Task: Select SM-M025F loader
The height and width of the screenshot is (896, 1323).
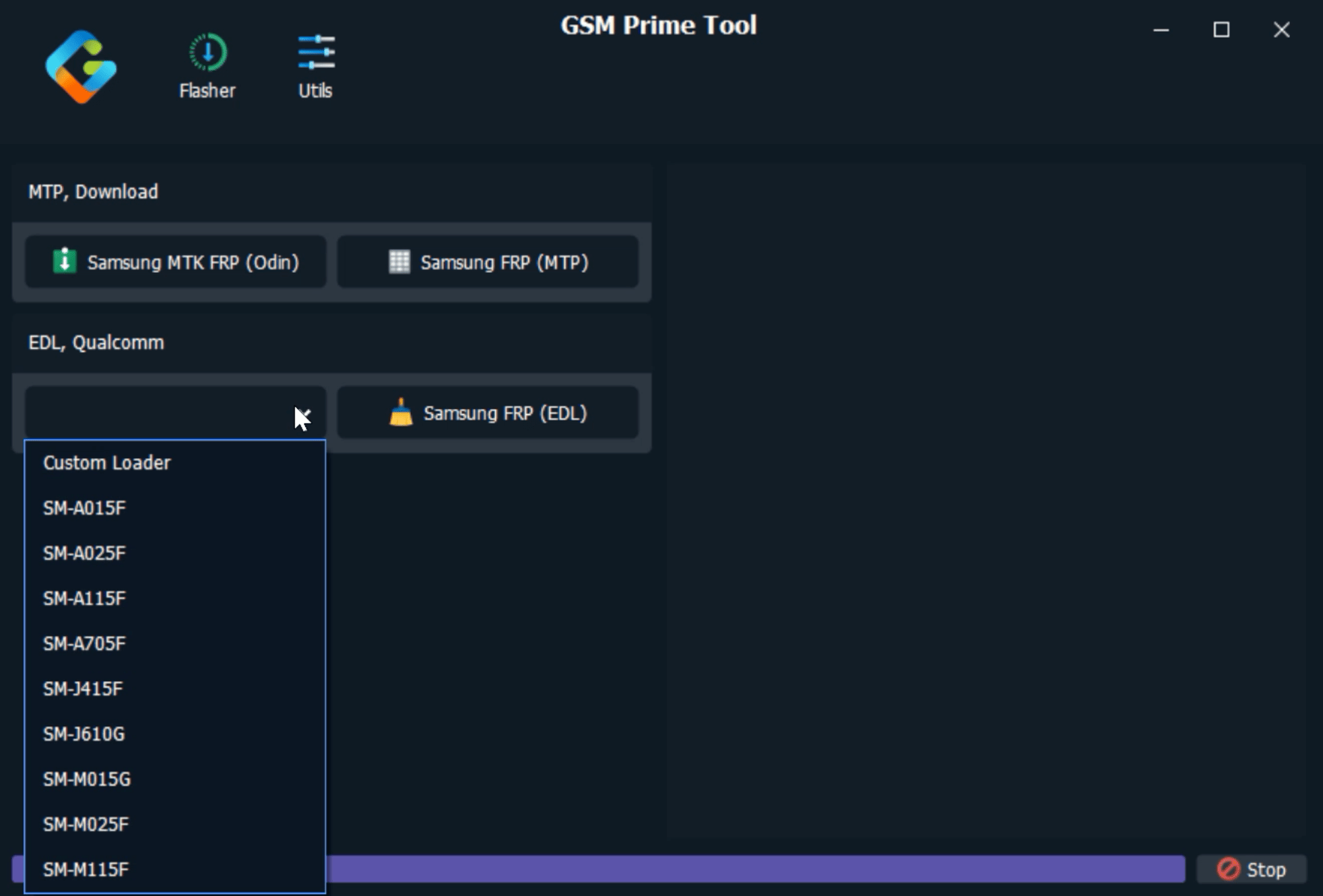Action: click(x=175, y=824)
